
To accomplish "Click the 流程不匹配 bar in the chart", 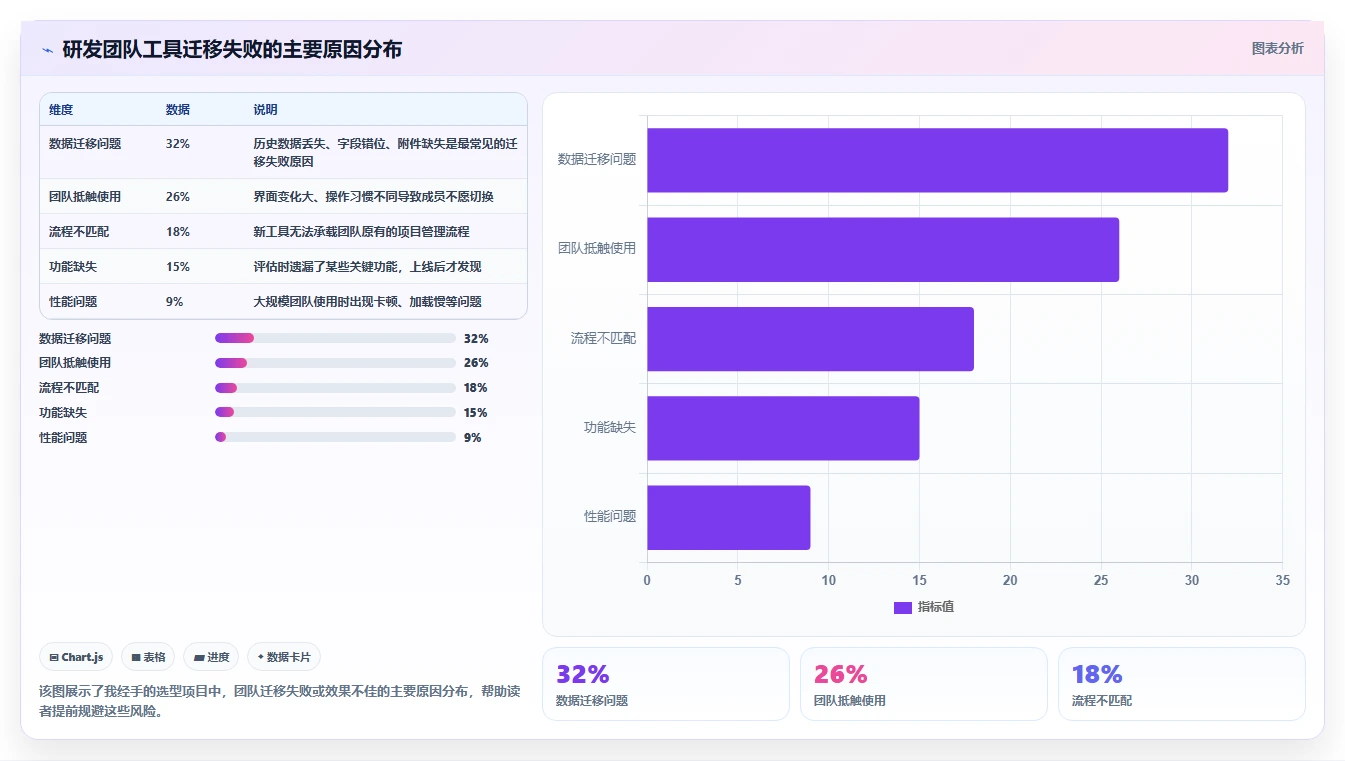I will (810, 339).
